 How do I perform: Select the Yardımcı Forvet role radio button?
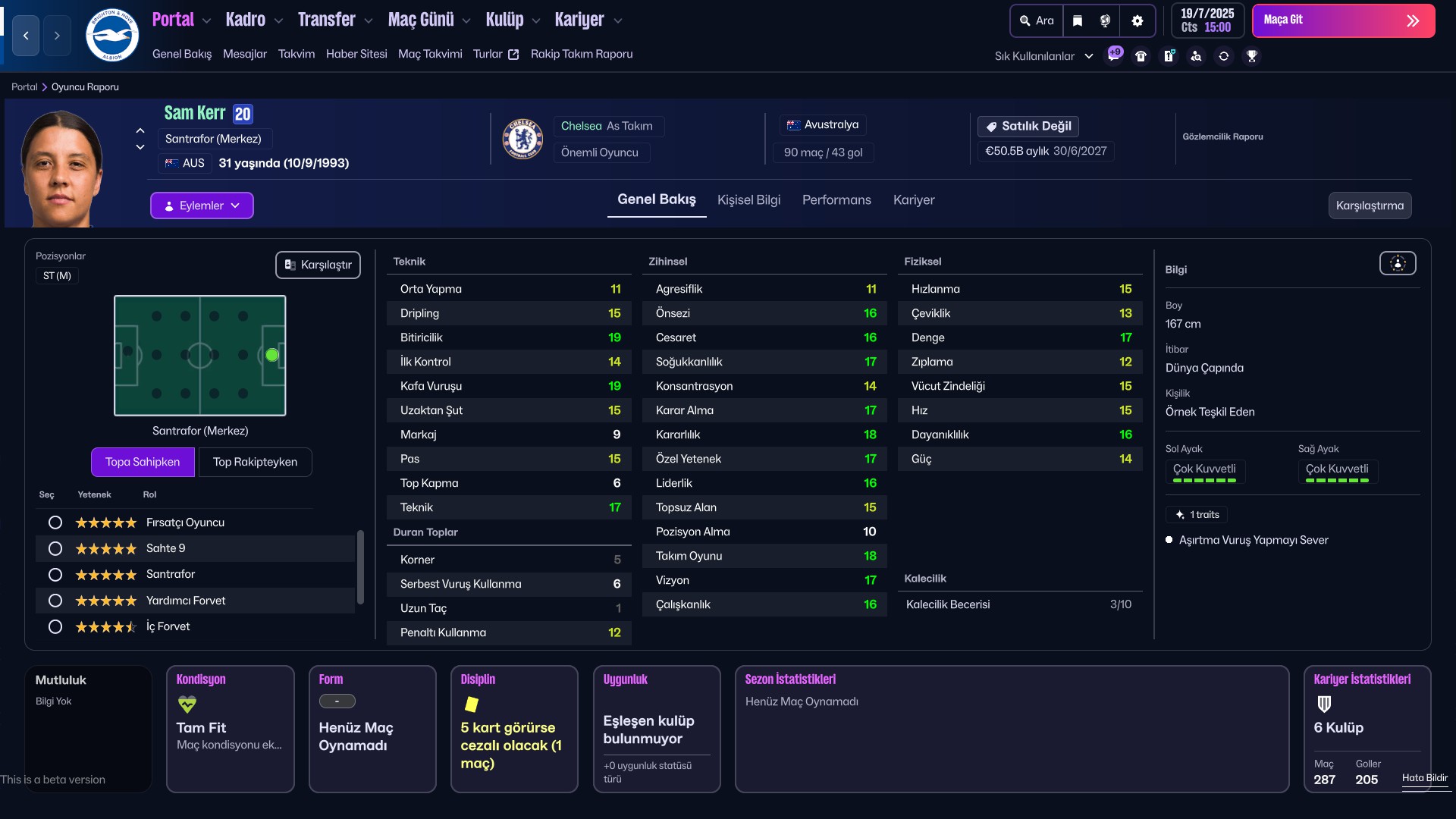point(55,601)
